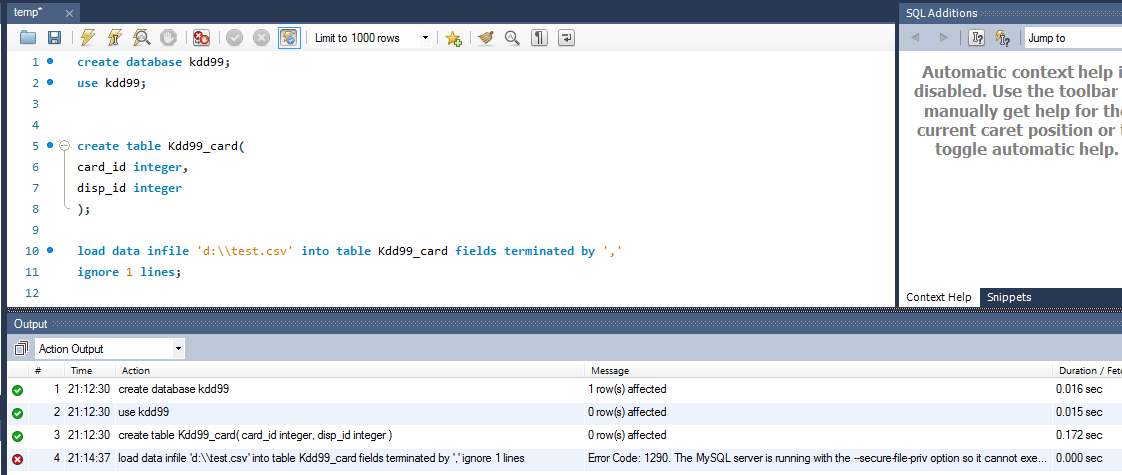This screenshot has width=1122, height=475.
Task: Toggle stop-on-error script execution
Action: coord(201,38)
